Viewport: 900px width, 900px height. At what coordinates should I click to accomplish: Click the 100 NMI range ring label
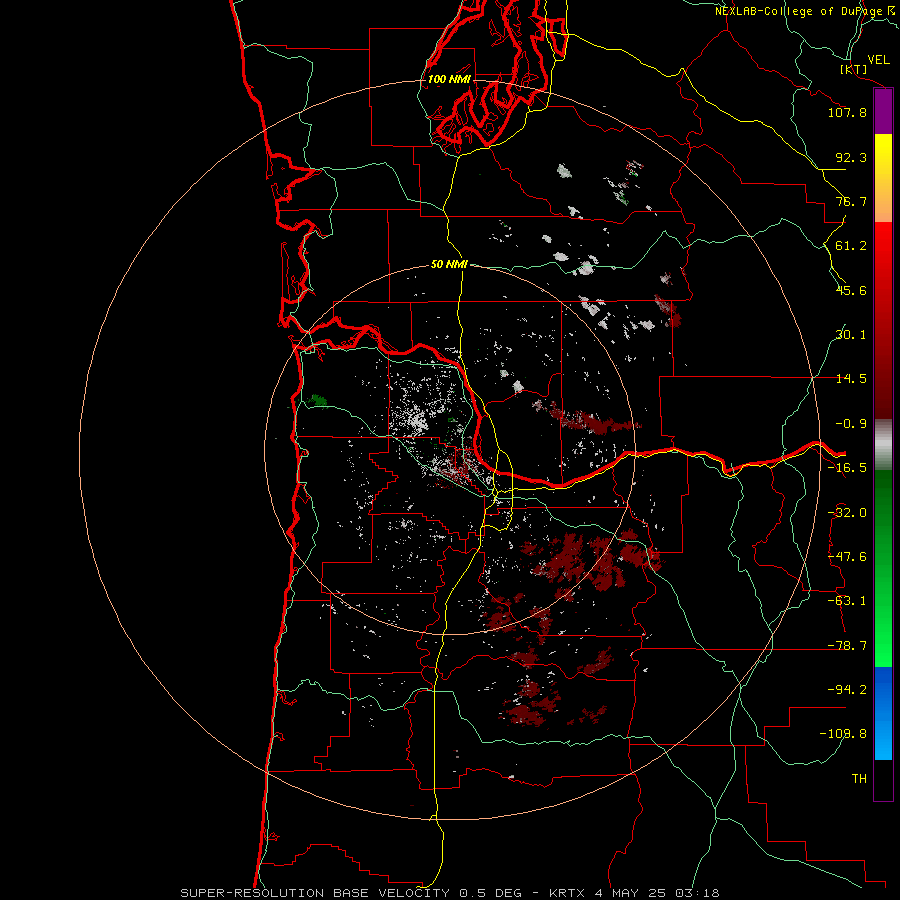(x=449, y=79)
